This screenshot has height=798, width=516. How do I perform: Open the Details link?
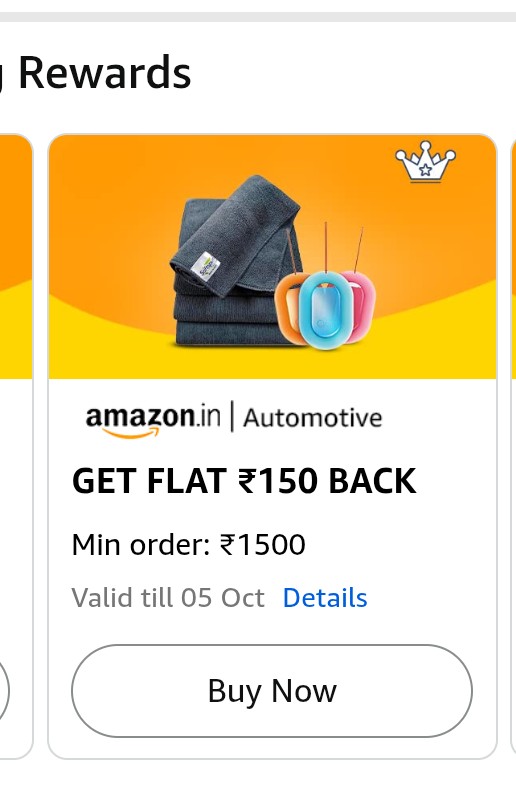325,597
